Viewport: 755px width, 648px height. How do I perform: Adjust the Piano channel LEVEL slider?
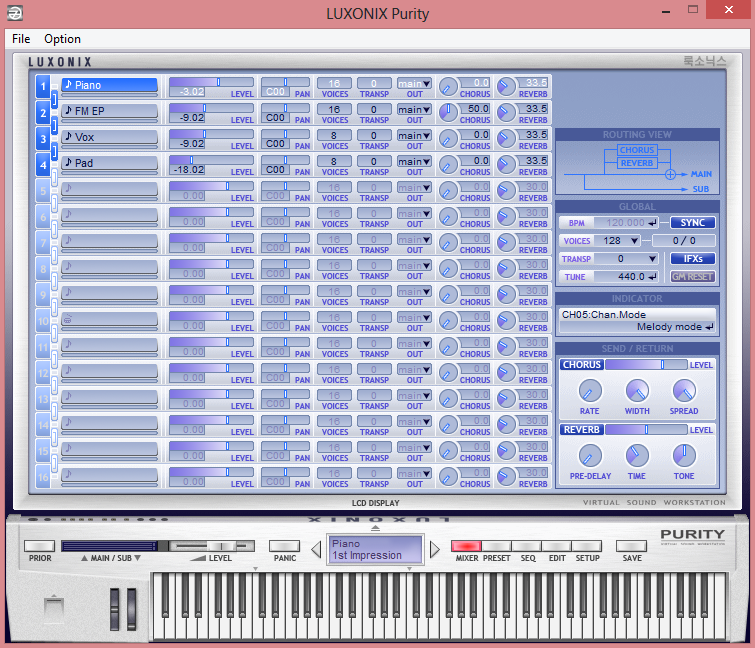pos(211,82)
